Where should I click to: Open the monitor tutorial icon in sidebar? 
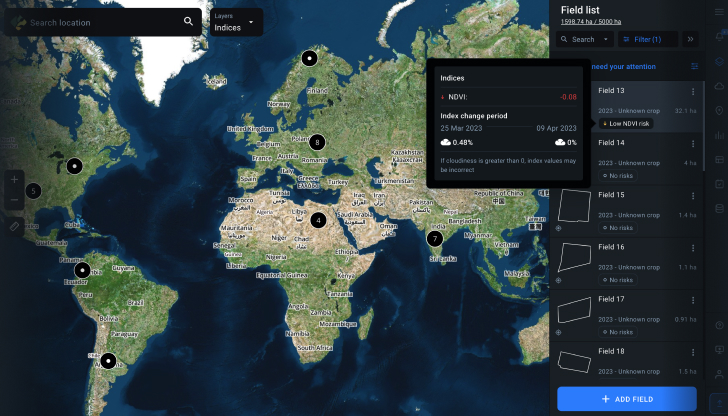[719, 349]
